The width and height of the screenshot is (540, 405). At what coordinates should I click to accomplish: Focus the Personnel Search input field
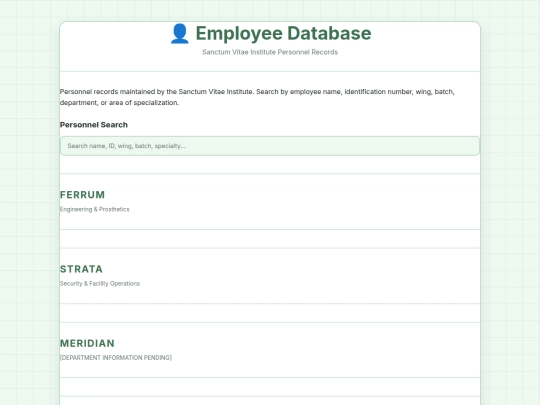pyautogui.click(x=270, y=146)
